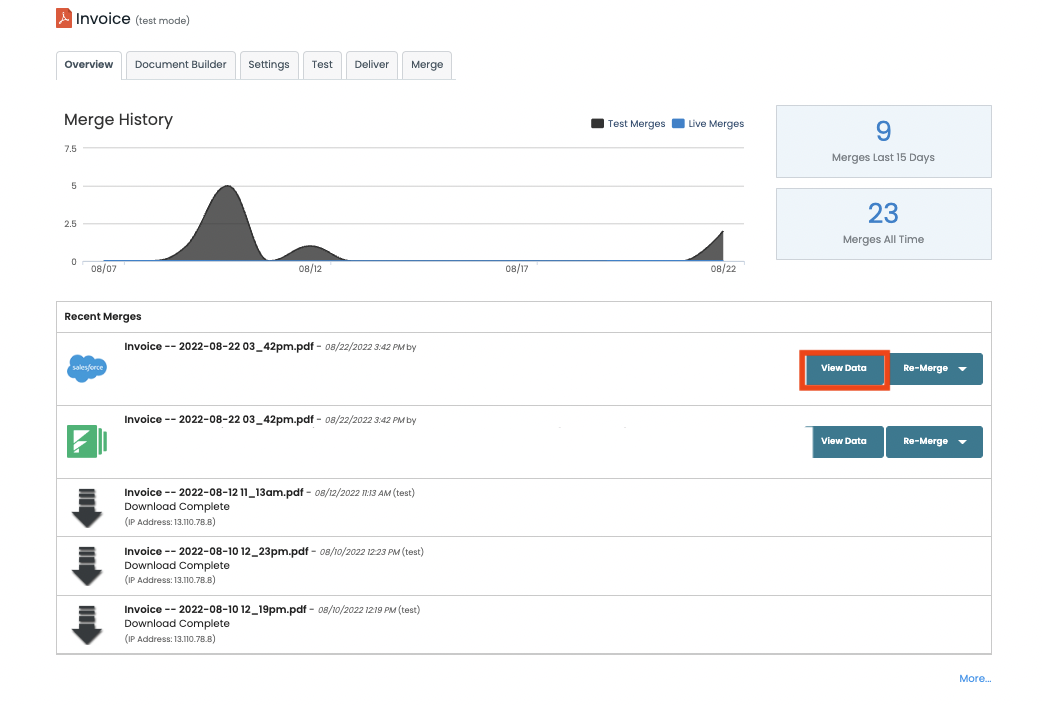Click the green Formstack document icon
The image size is (1042, 705).
(x=87, y=441)
